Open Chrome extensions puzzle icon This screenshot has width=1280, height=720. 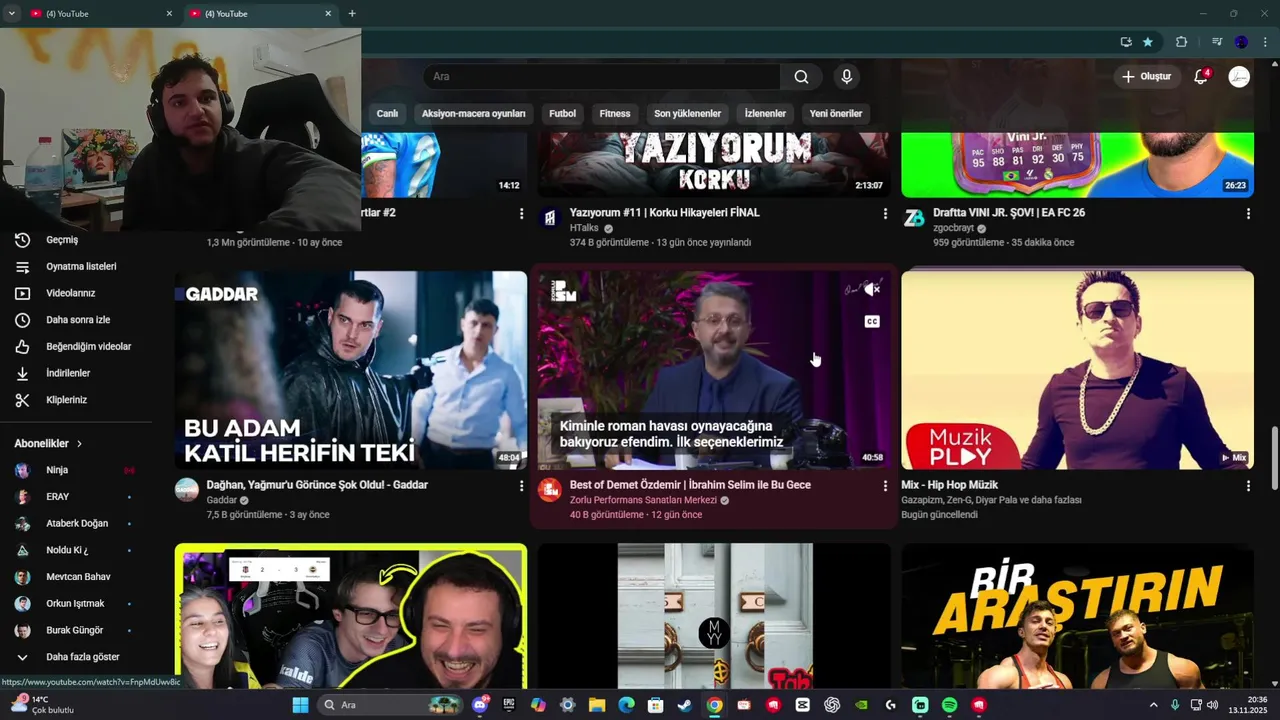click(1181, 42)
